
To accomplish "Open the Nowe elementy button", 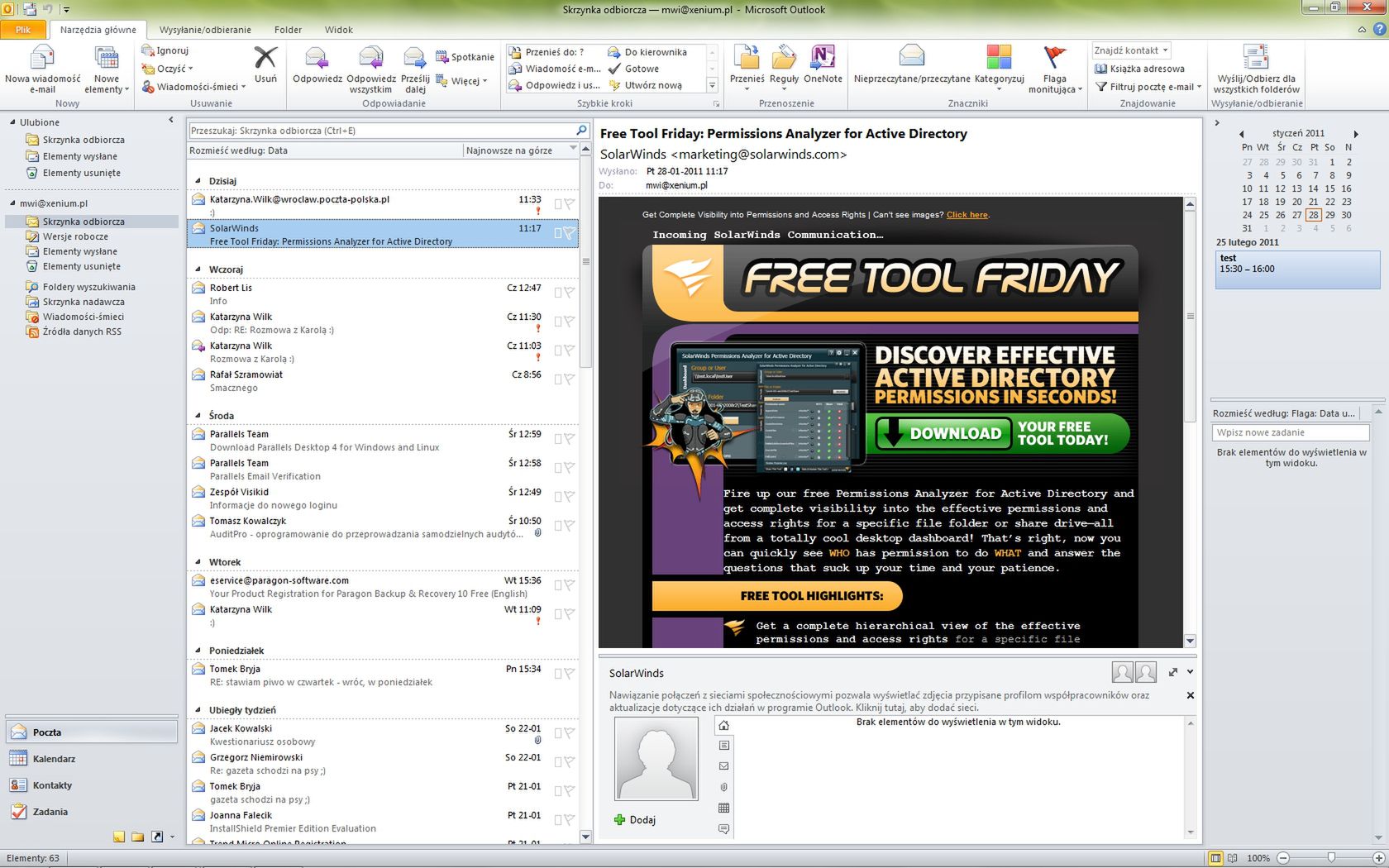I will point(107,69).
